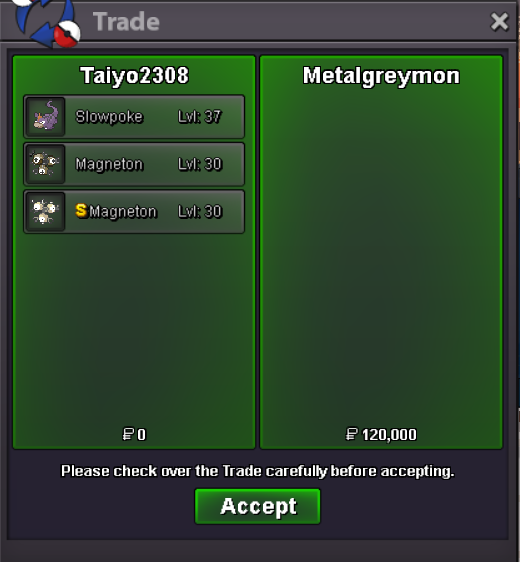
Task: Click the Slowpoke sprite icon
Action: tap(46, 116)
